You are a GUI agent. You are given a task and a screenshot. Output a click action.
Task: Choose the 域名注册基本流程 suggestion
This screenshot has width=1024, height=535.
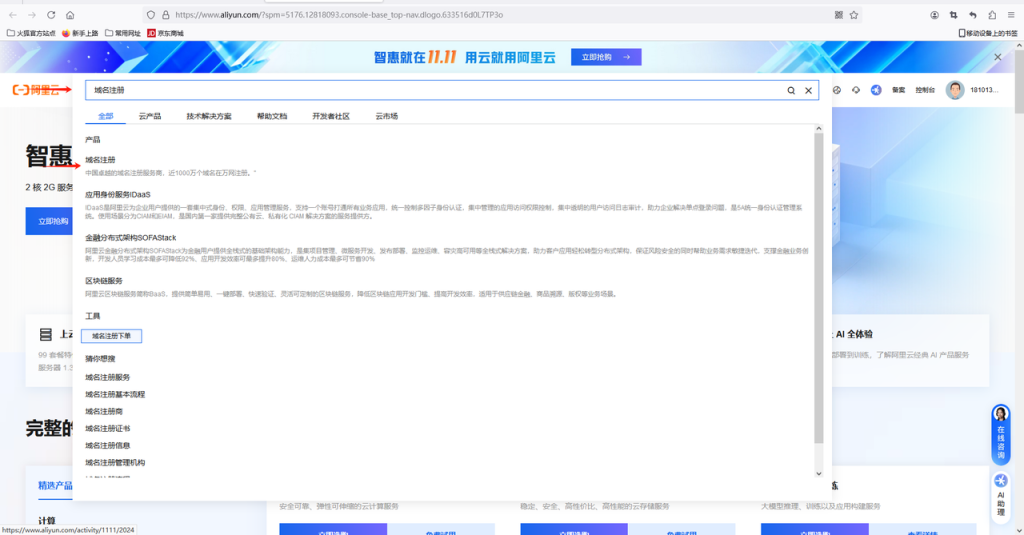(x=115, y=395)
